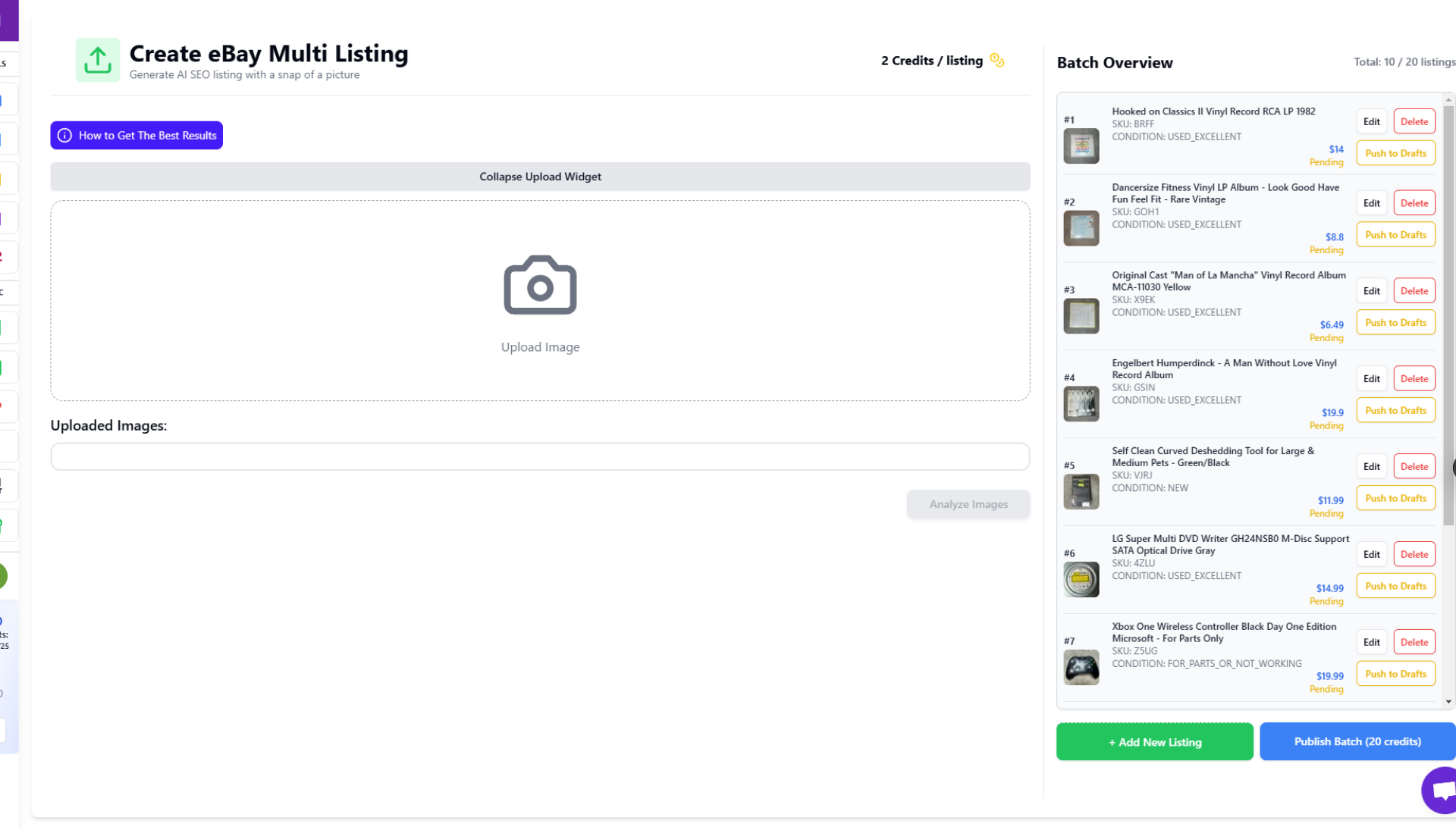
Task: Click Edit icon for Xbox One Wireless Controller listing
Action: tap(1372, 642)
